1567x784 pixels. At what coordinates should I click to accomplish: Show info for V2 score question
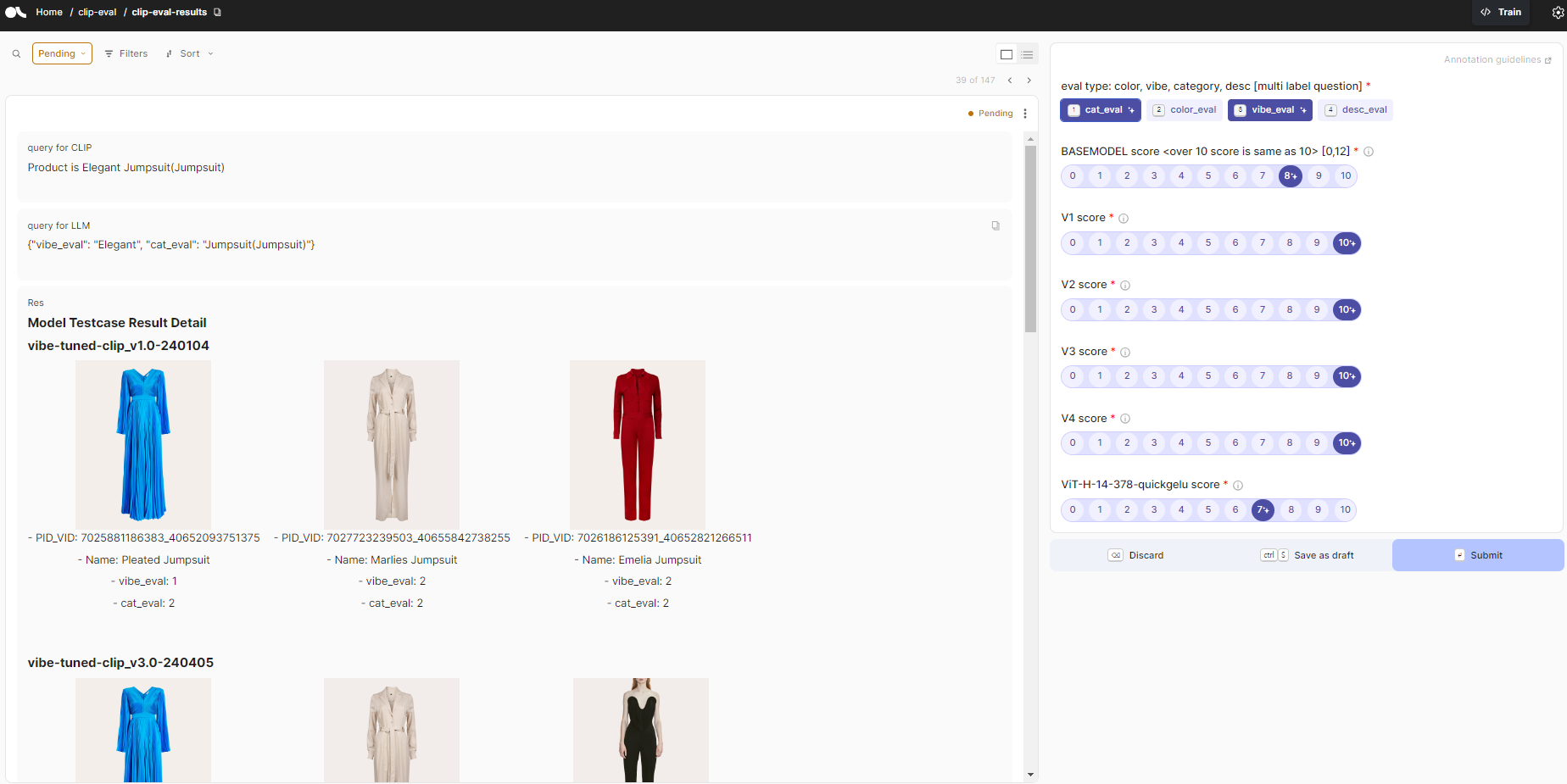[1125, 286]
